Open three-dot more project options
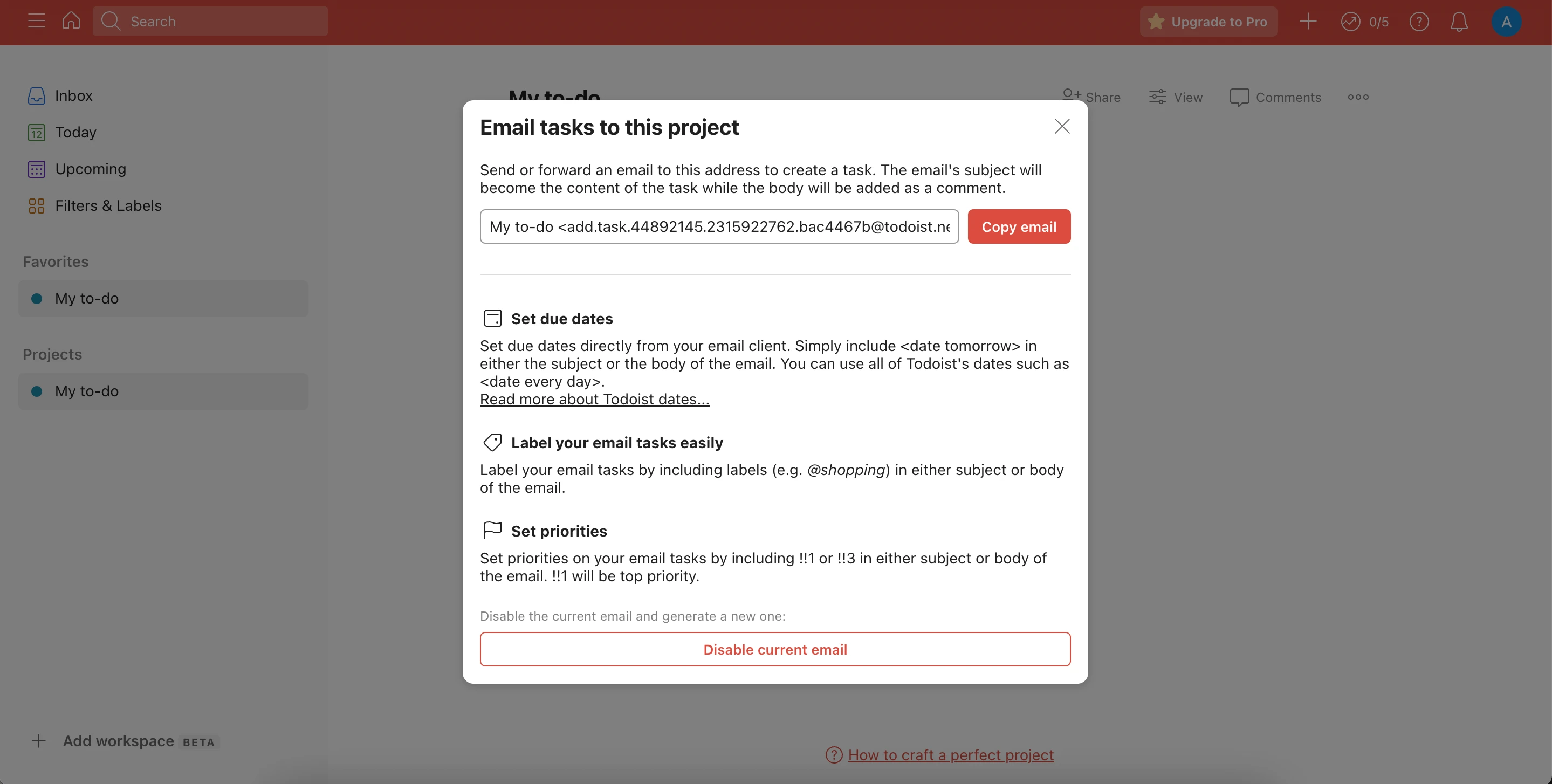 1358,97
